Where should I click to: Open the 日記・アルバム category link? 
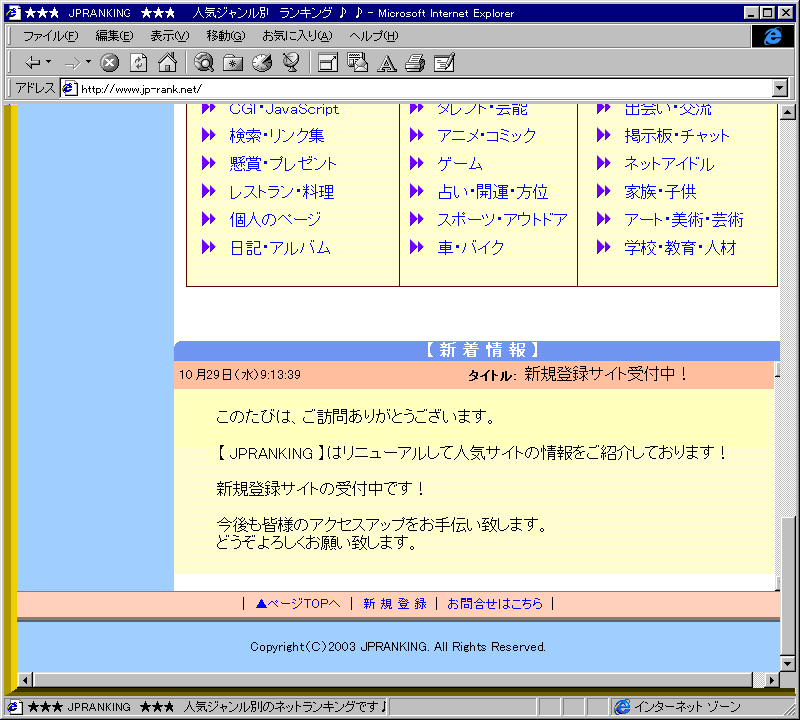(280, 248)
